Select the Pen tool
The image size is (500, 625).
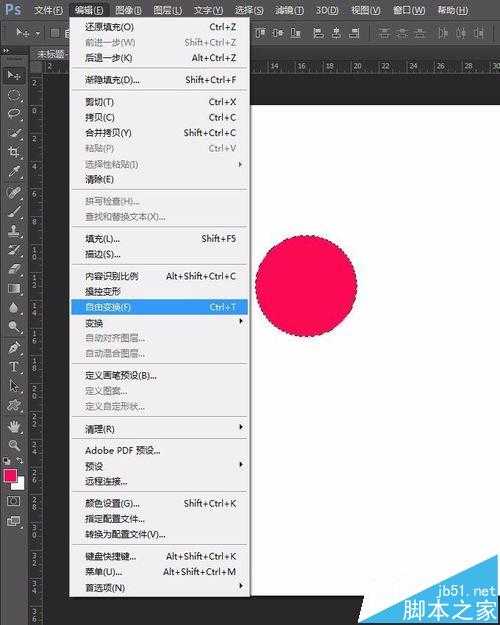(14, 348)
